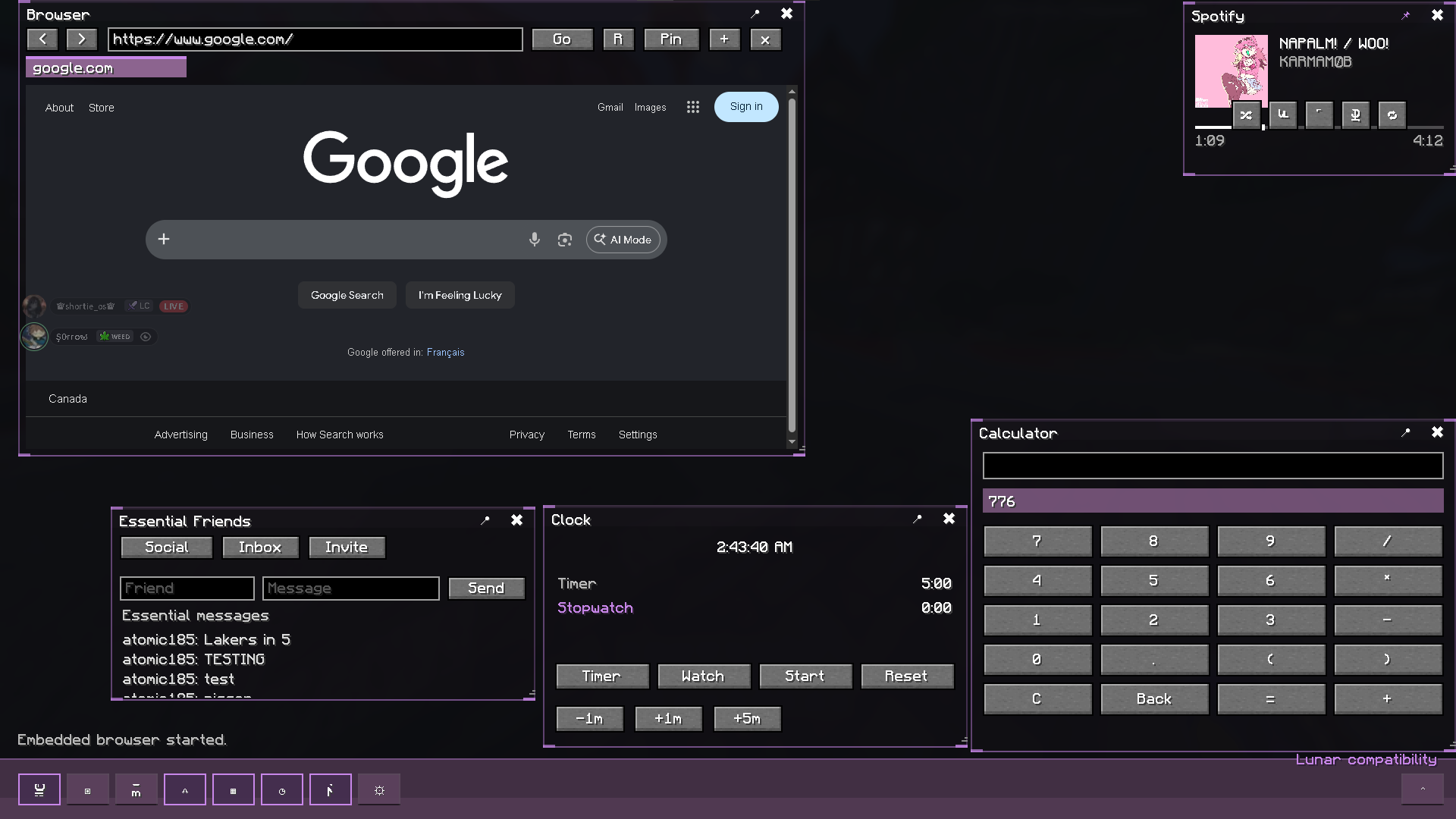Skip to the next Spotify track
This screenshot has height=819, width=1456.
1355,115
